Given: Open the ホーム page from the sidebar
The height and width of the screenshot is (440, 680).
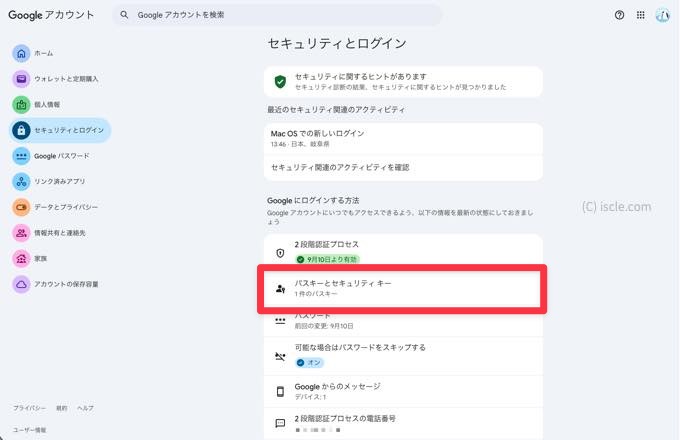Looking at the screenshot, I should click(33, 53).
